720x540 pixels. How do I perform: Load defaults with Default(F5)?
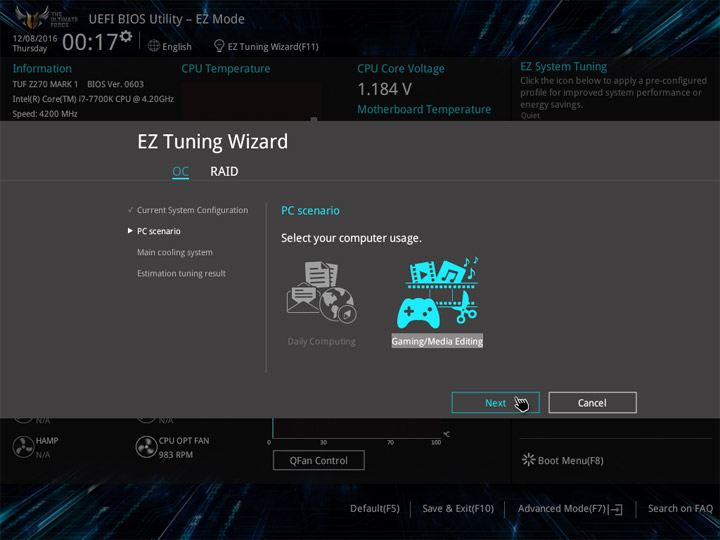[x=375, y=509]
